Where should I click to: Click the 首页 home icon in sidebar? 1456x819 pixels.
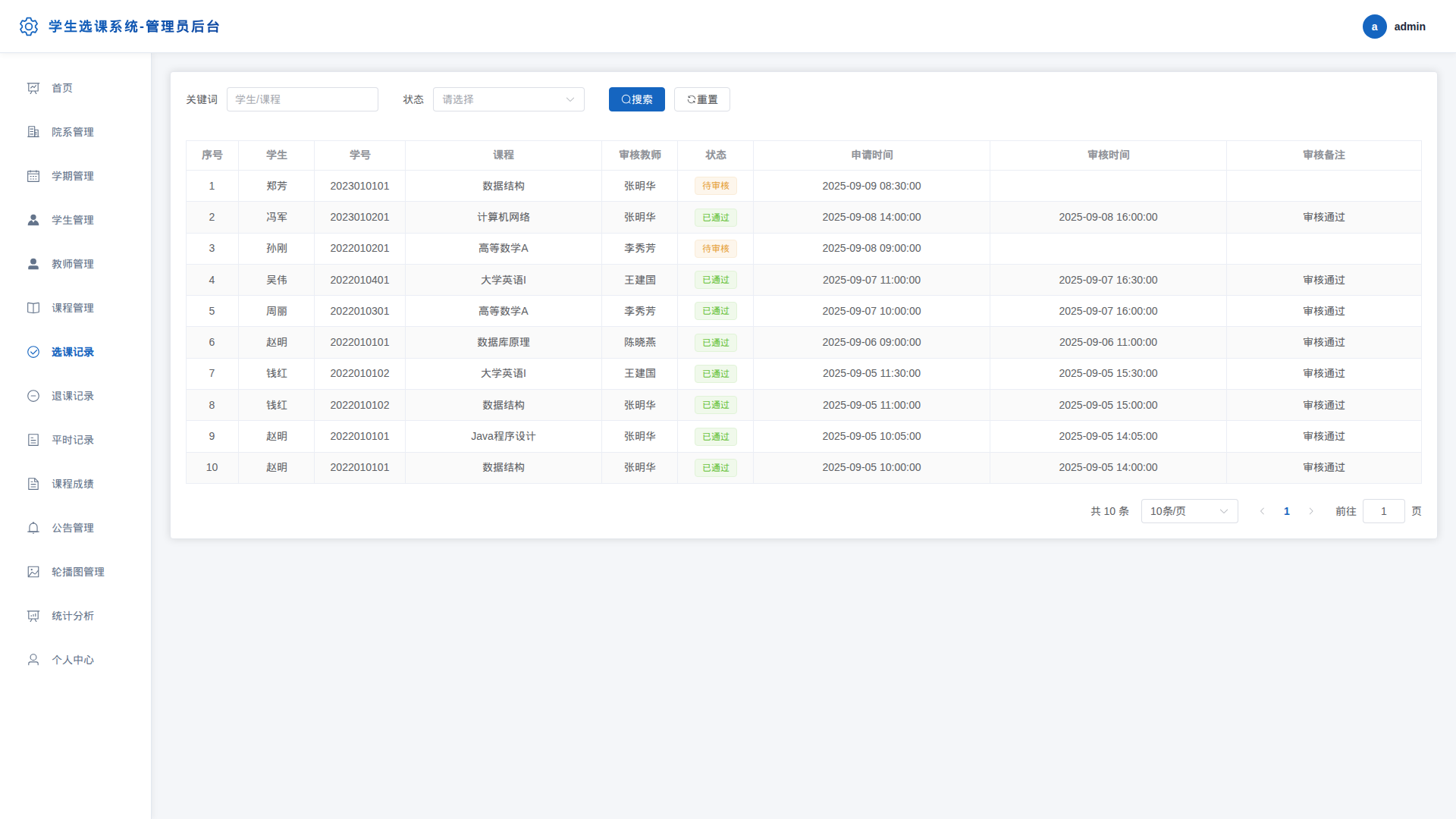(33, 88)
